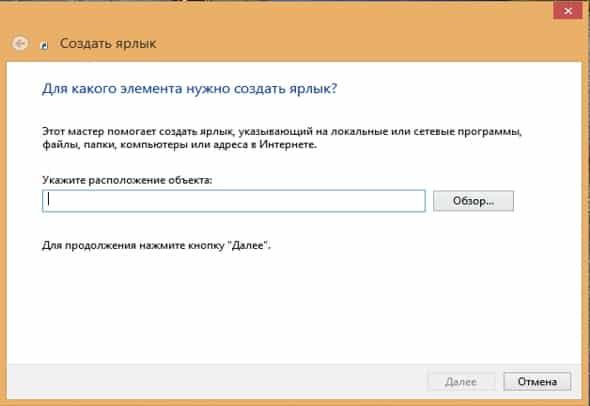The width and height of the screenshot is (590, 406).
Task: Click the back arrow in the wizard header
Action: pyautogui.click(x=20, y=43)
